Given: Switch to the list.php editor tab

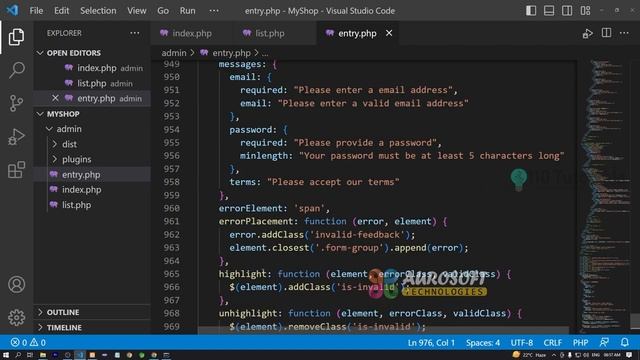Looking at the screenshot, I should [269, 33].
